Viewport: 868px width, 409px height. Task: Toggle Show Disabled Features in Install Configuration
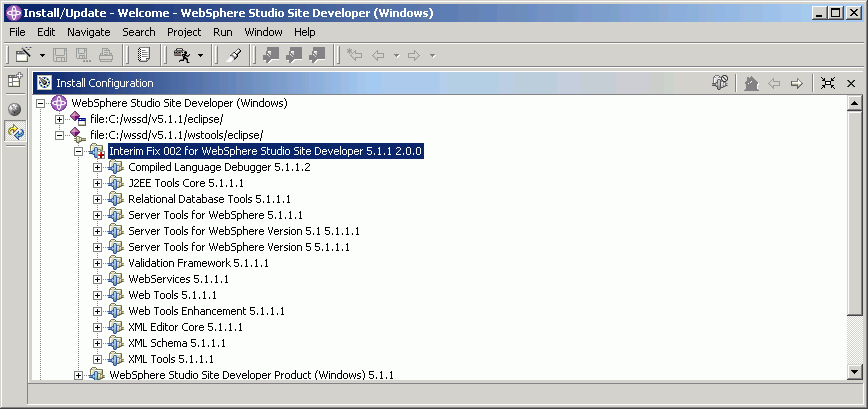click(720, 83)
